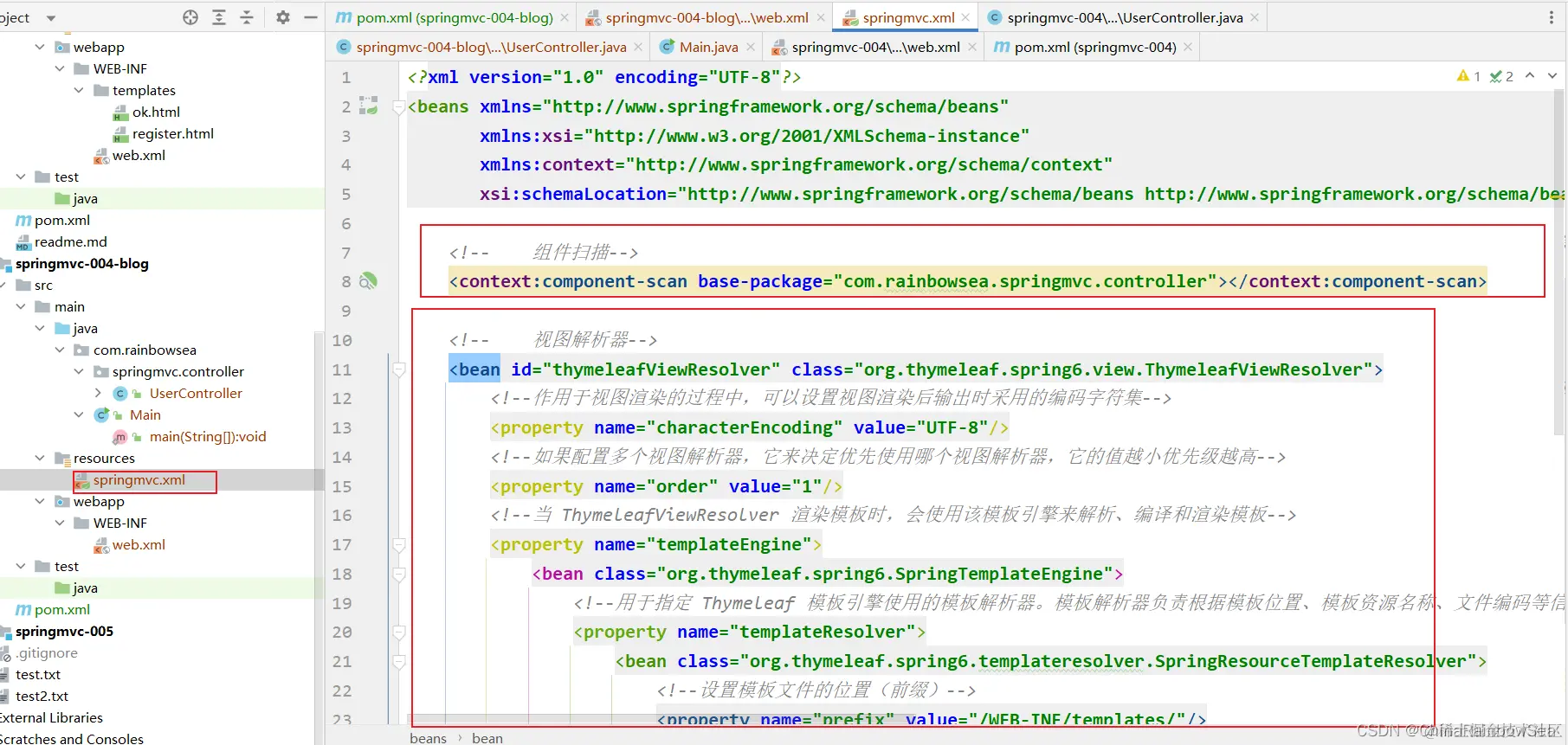The width and height of the screenshot is (1568, 745).
Task: Select External Libraries node
Action: pos(51,717)
